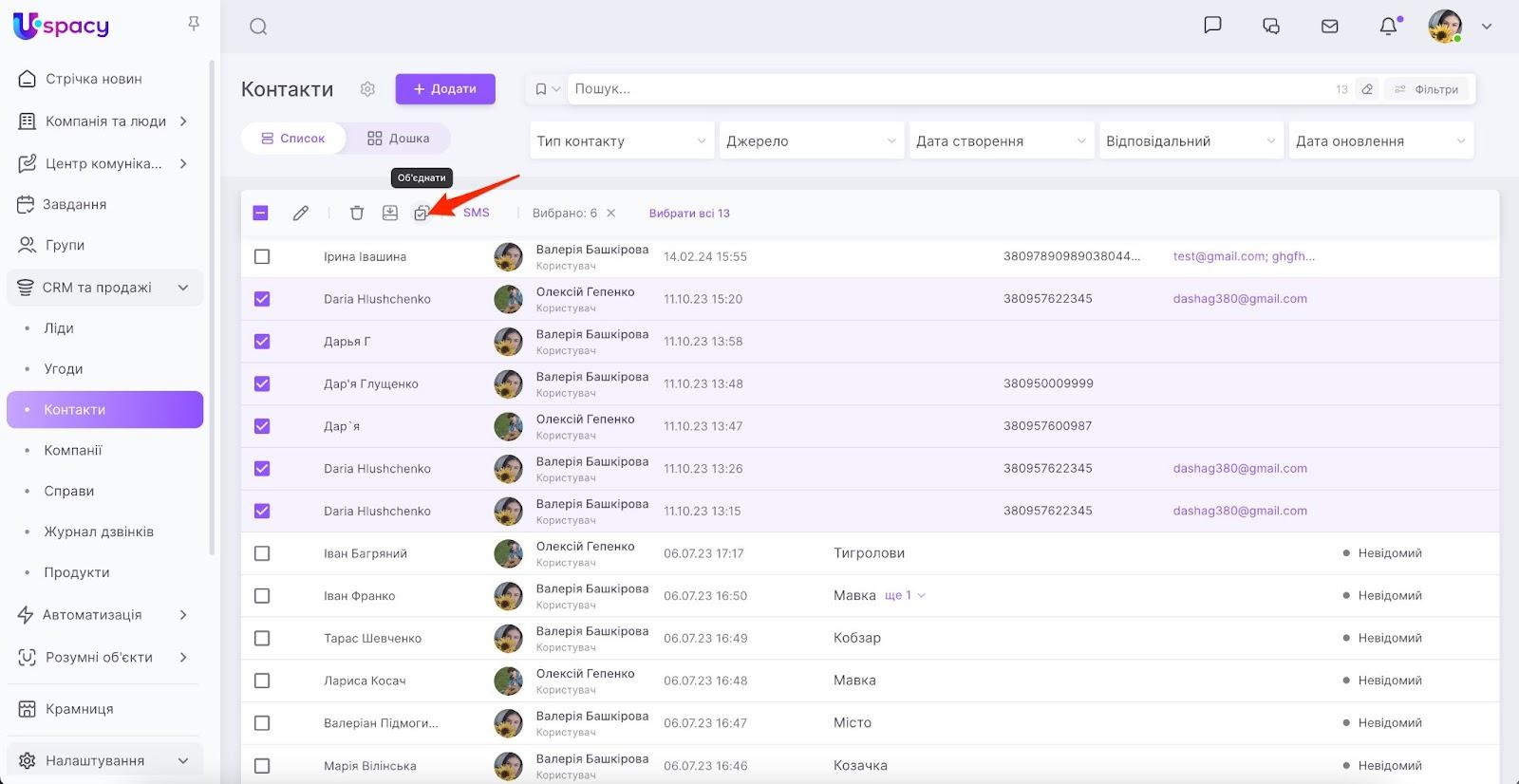The image size is (1519, 784).
Task: Switch to the Дошка view tab
Action: 399,139
